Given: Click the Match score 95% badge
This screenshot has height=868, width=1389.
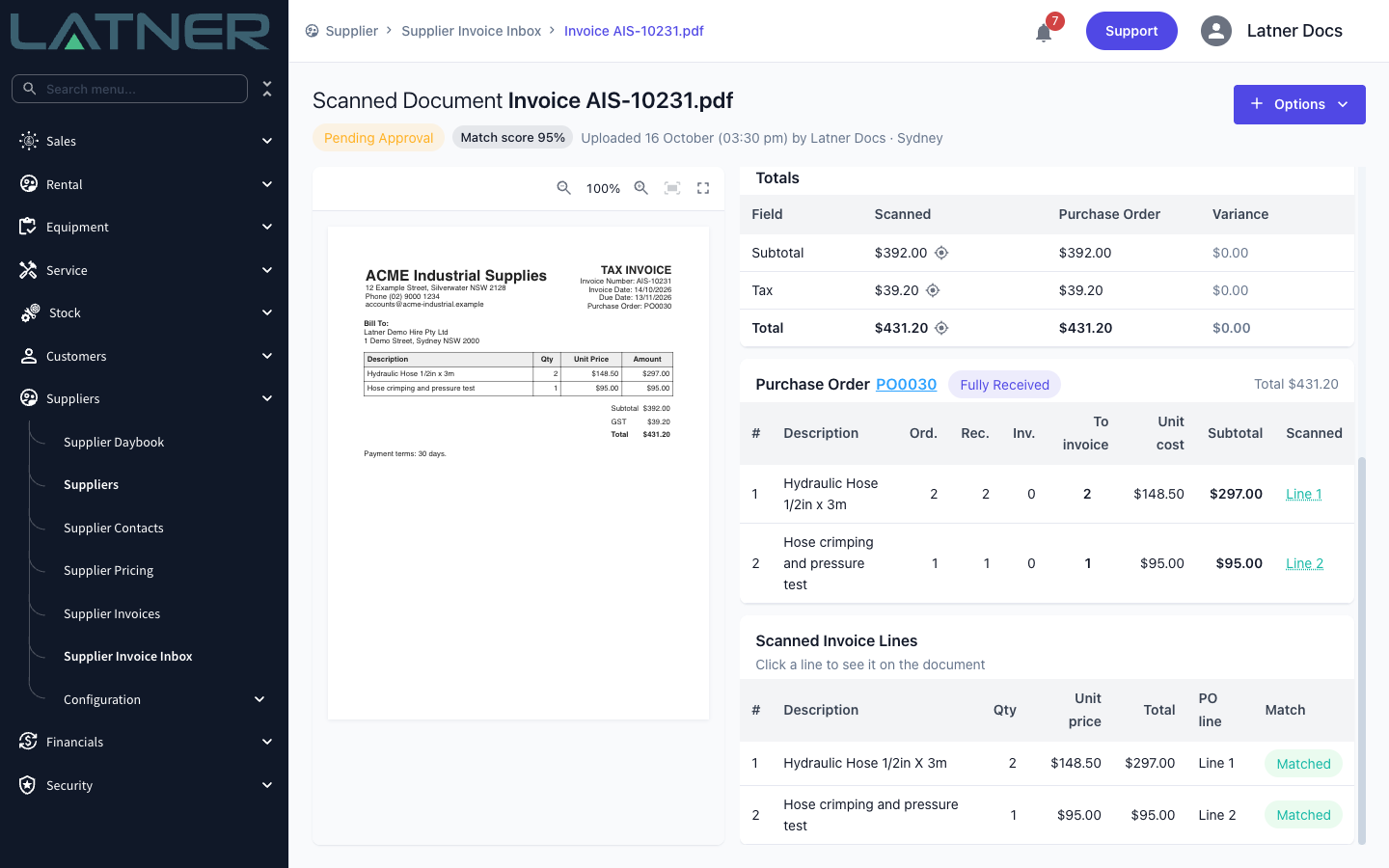Looking at the screenshot, I should [513, 138].
